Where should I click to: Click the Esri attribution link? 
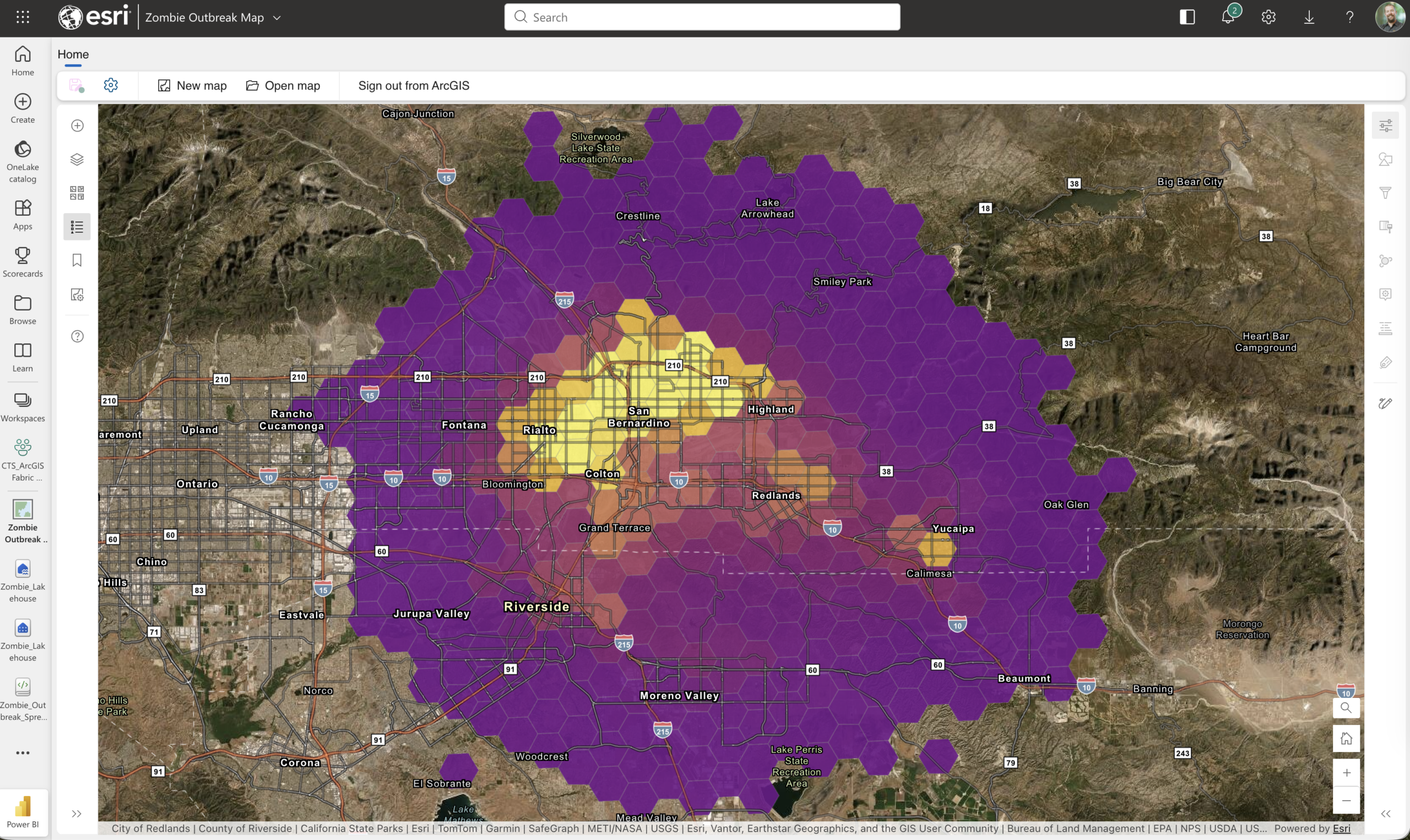[x=1342, y=828]
